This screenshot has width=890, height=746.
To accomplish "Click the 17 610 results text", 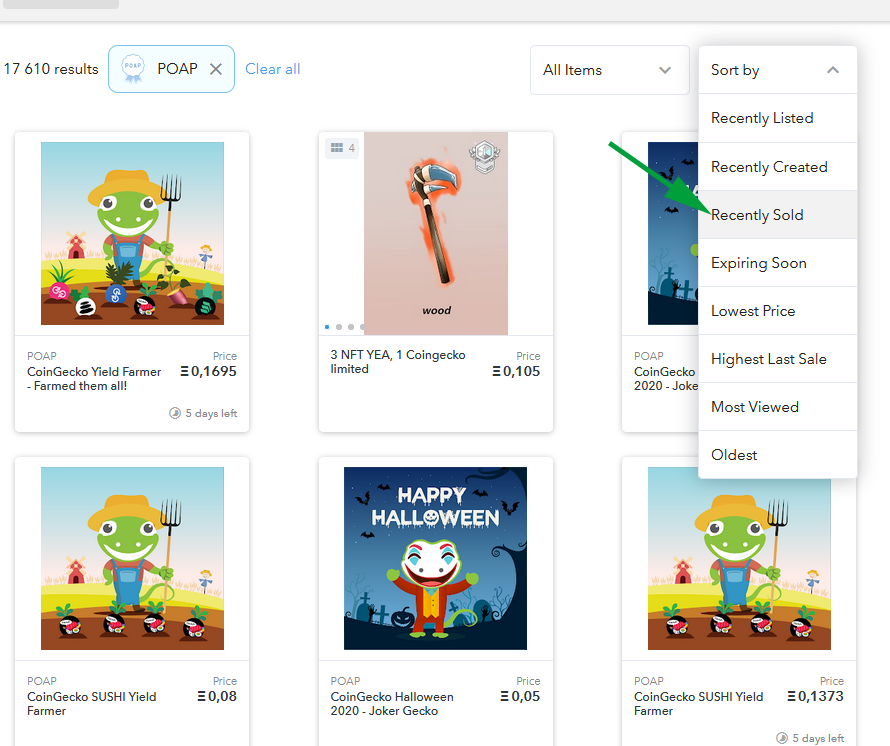I will point(51,69).
